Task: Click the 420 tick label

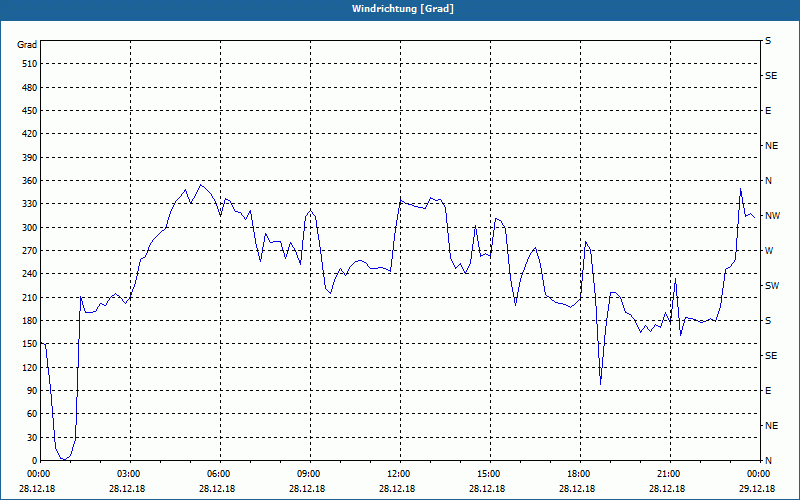Action: click(30, 134)
